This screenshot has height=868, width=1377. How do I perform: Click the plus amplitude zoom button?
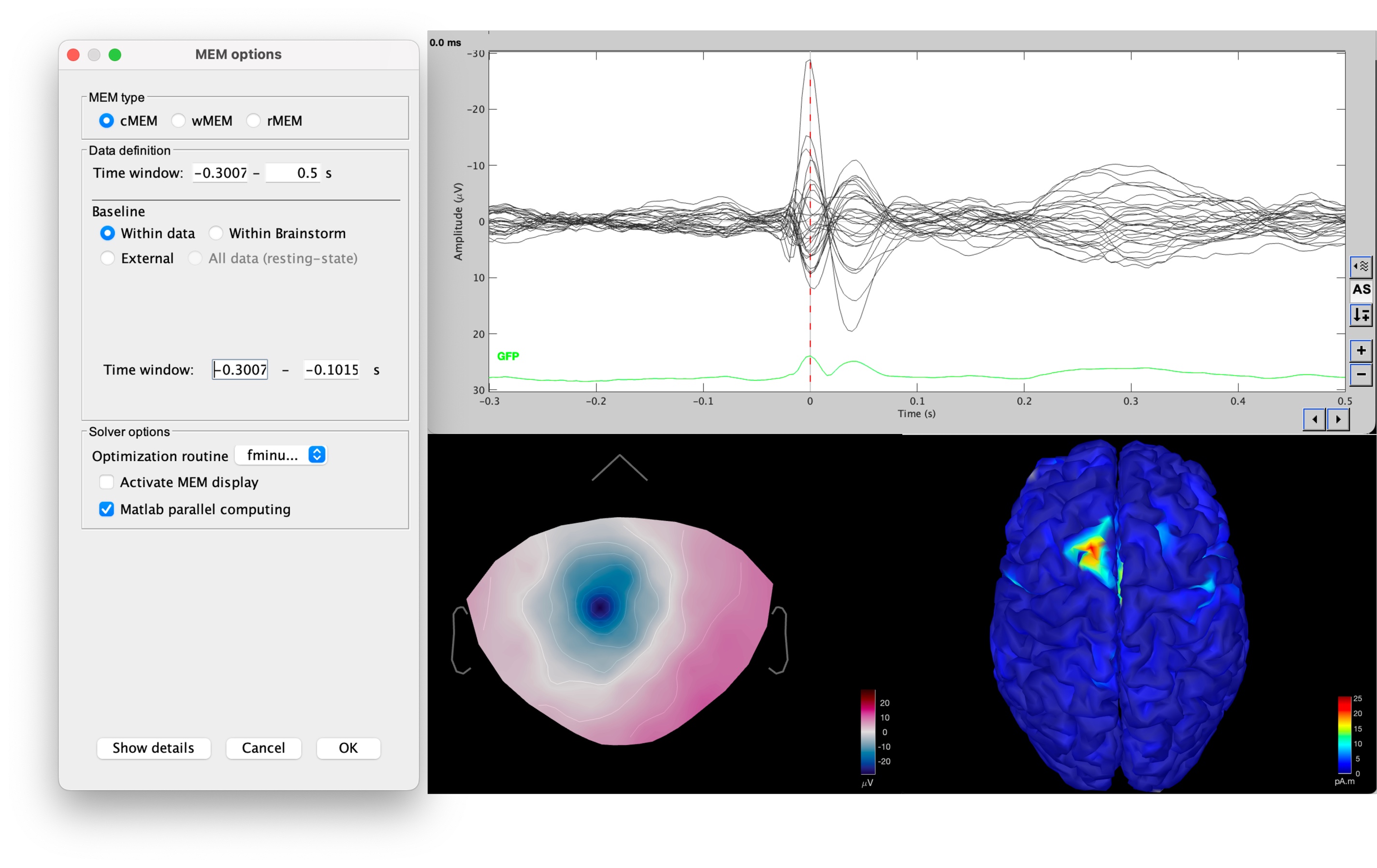click(x=1361, y=350)
